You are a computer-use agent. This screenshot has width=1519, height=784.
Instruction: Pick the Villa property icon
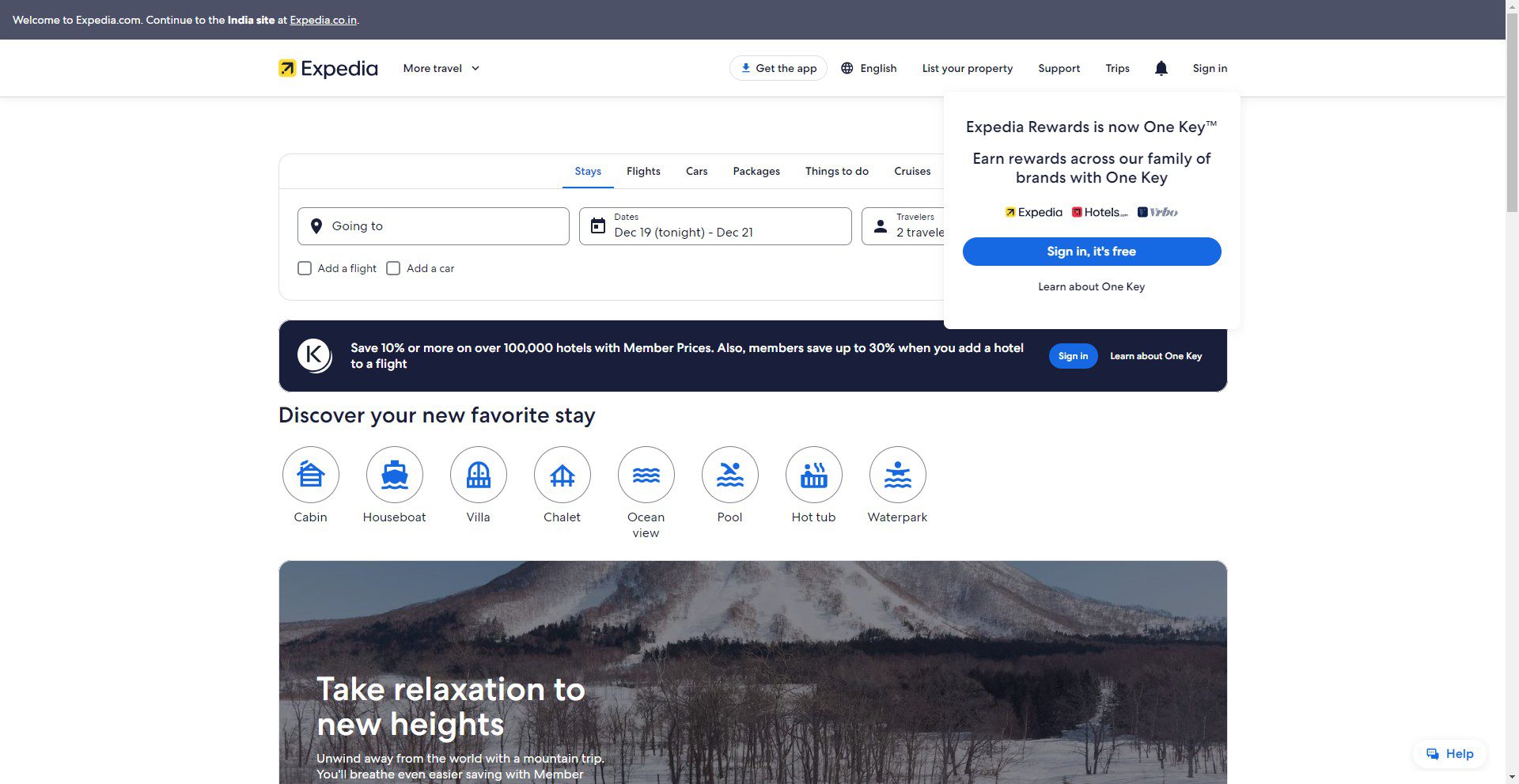[479, 475]
